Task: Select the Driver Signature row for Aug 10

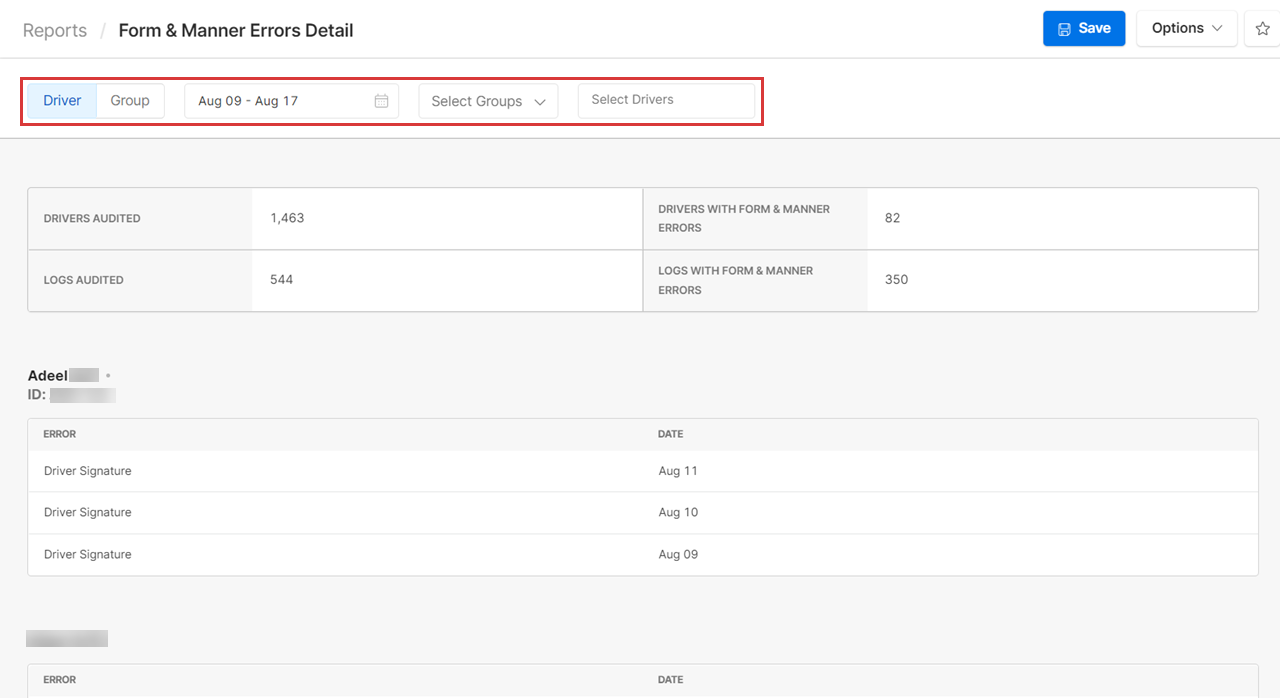Action: point(88,513)
